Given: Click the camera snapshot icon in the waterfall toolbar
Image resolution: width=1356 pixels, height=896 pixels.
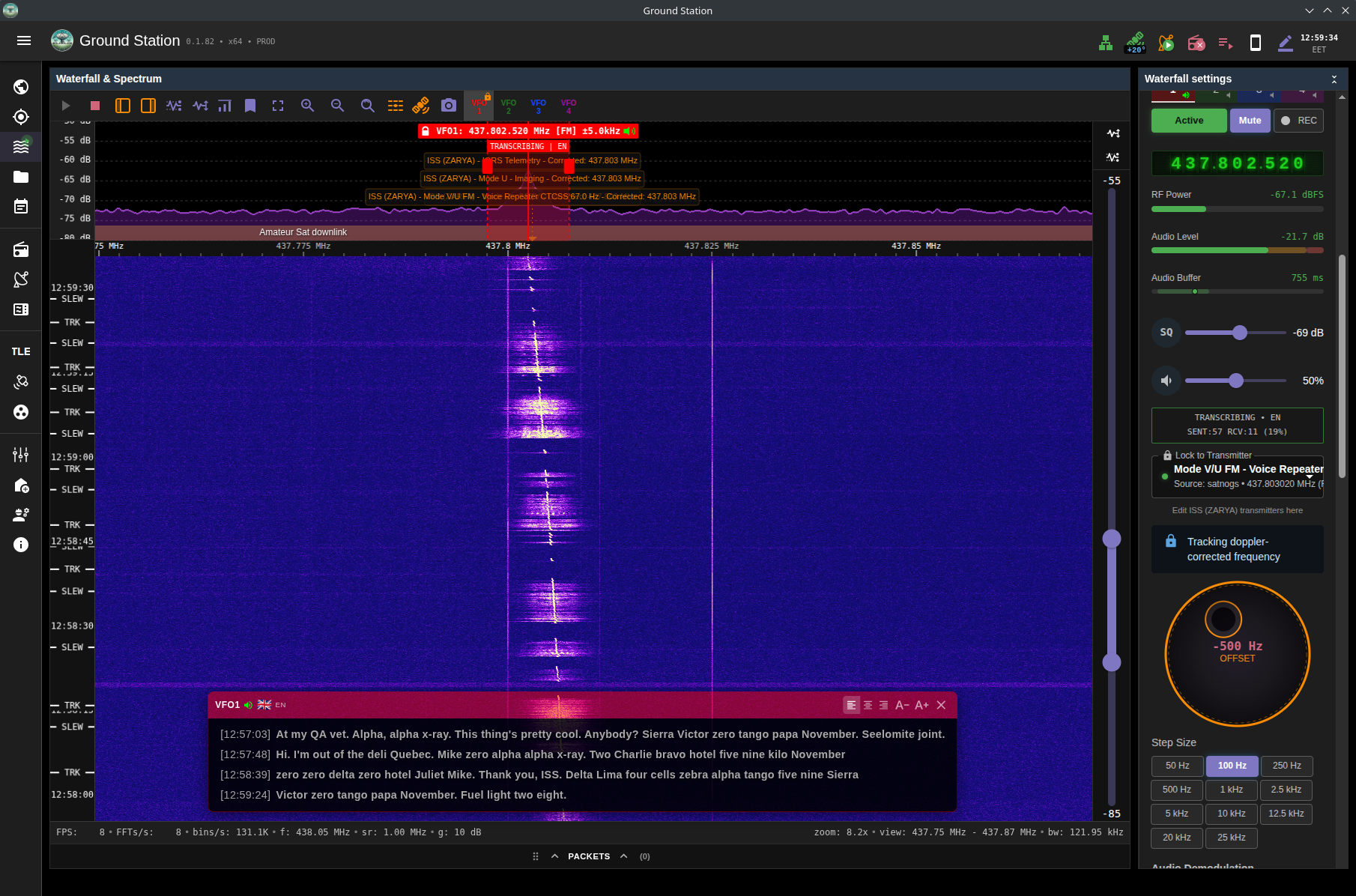Looking at the screenshot, I should [448, 105].
